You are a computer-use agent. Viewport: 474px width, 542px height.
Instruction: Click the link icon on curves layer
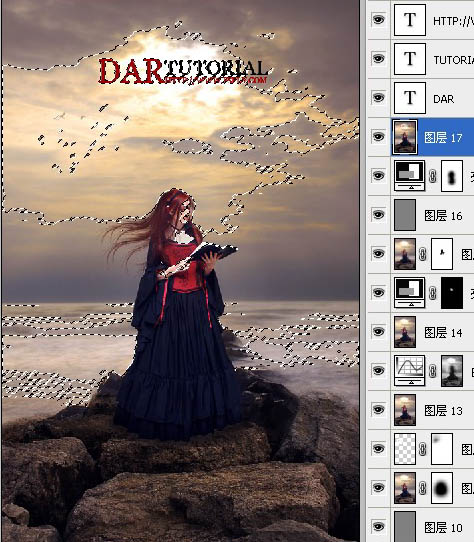click(433, 371)
